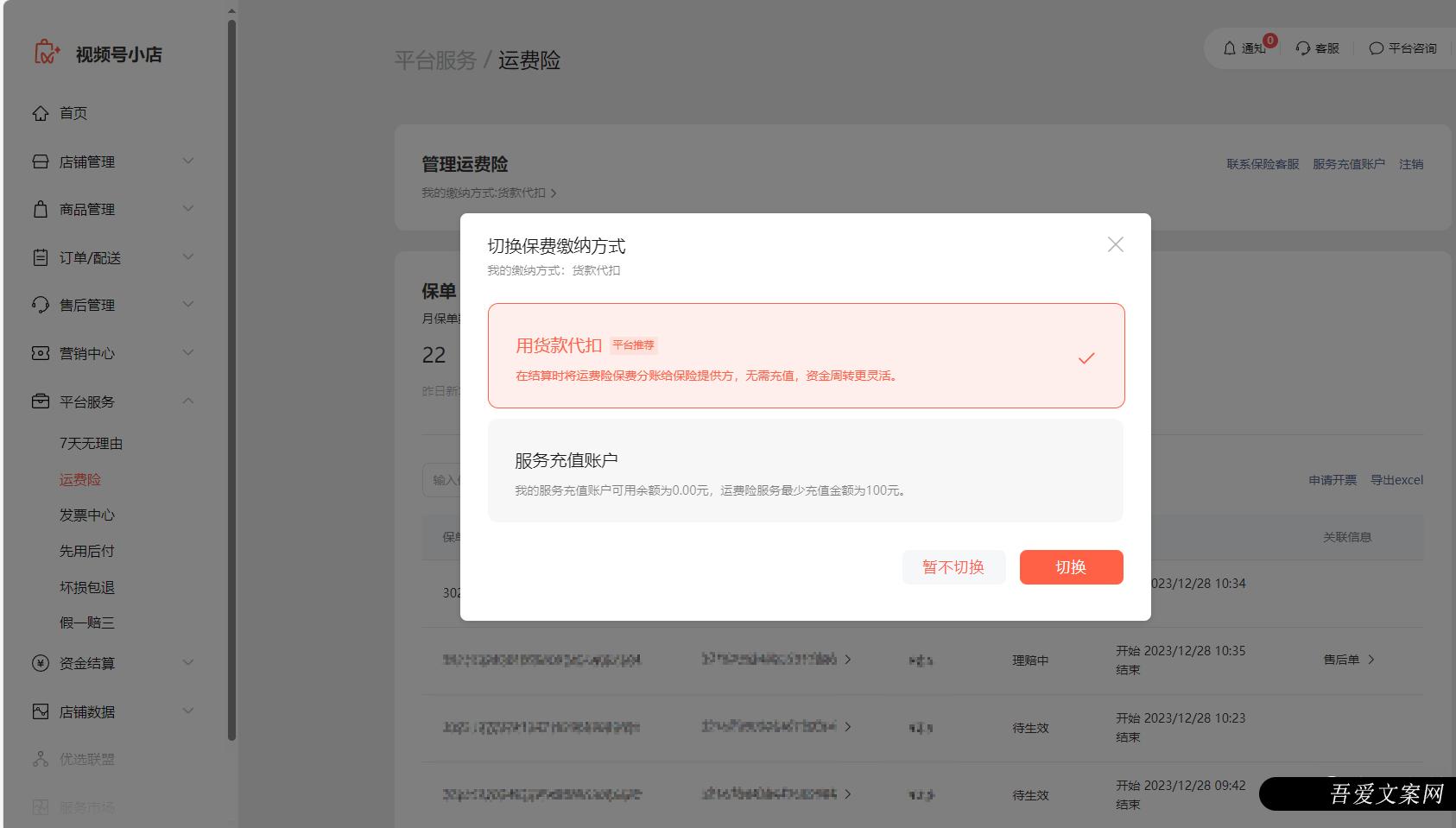Close the 切换保费缴纳方式 dialog
Viewport: 1456px width, 828px height.
pos(1116,244)
